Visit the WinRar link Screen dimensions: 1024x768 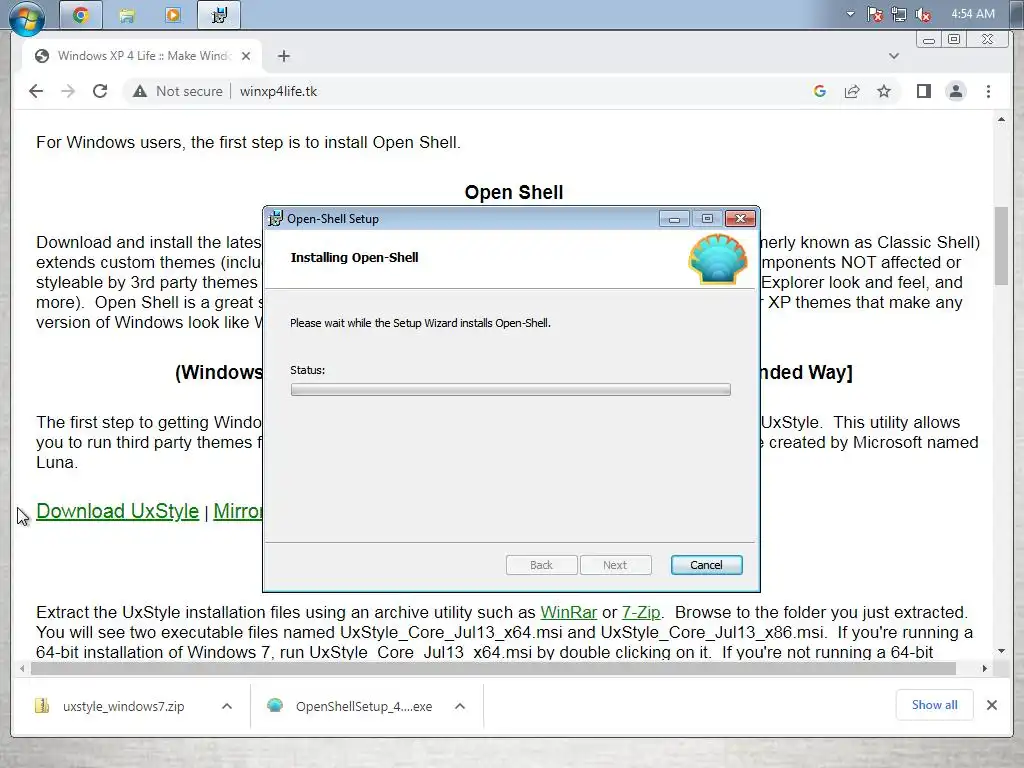point(569,613)
